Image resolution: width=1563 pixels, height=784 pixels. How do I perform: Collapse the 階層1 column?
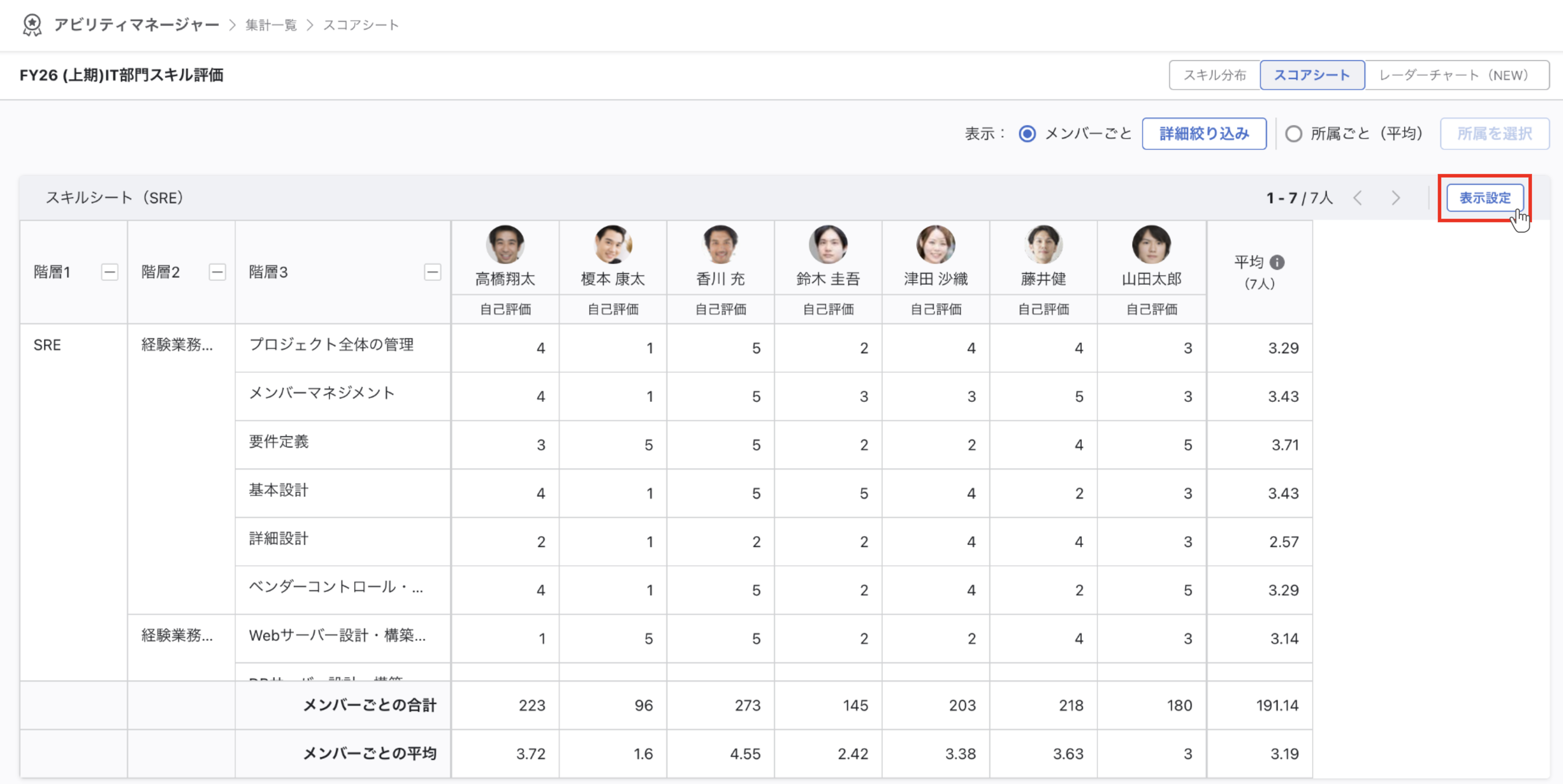(109, 272)
